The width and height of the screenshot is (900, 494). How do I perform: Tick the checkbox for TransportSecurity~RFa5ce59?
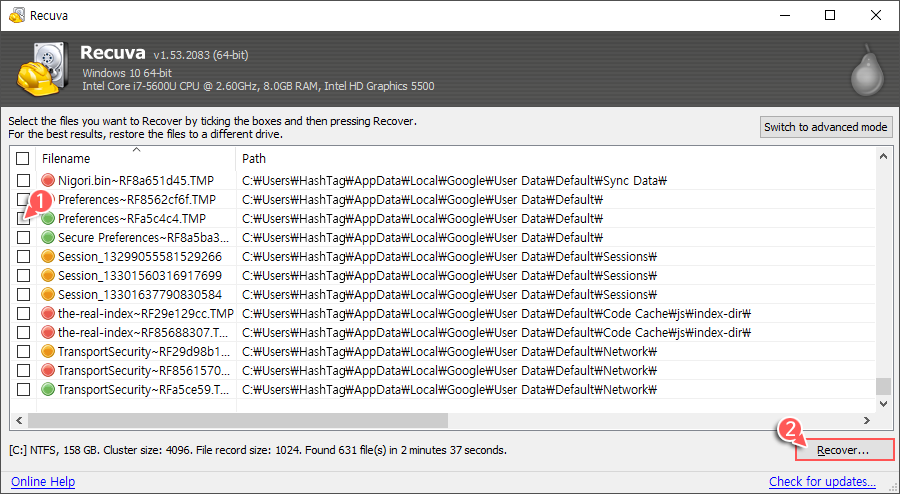(23, 390)
